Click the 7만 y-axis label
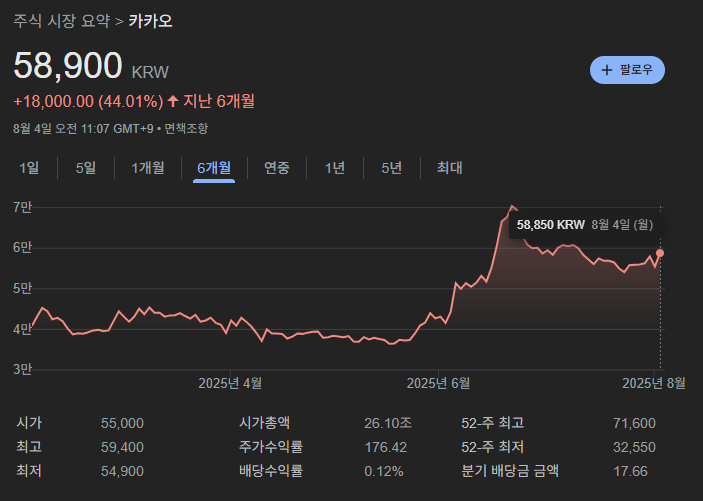The width and height of the screenshot is (703, 501). 22,207
